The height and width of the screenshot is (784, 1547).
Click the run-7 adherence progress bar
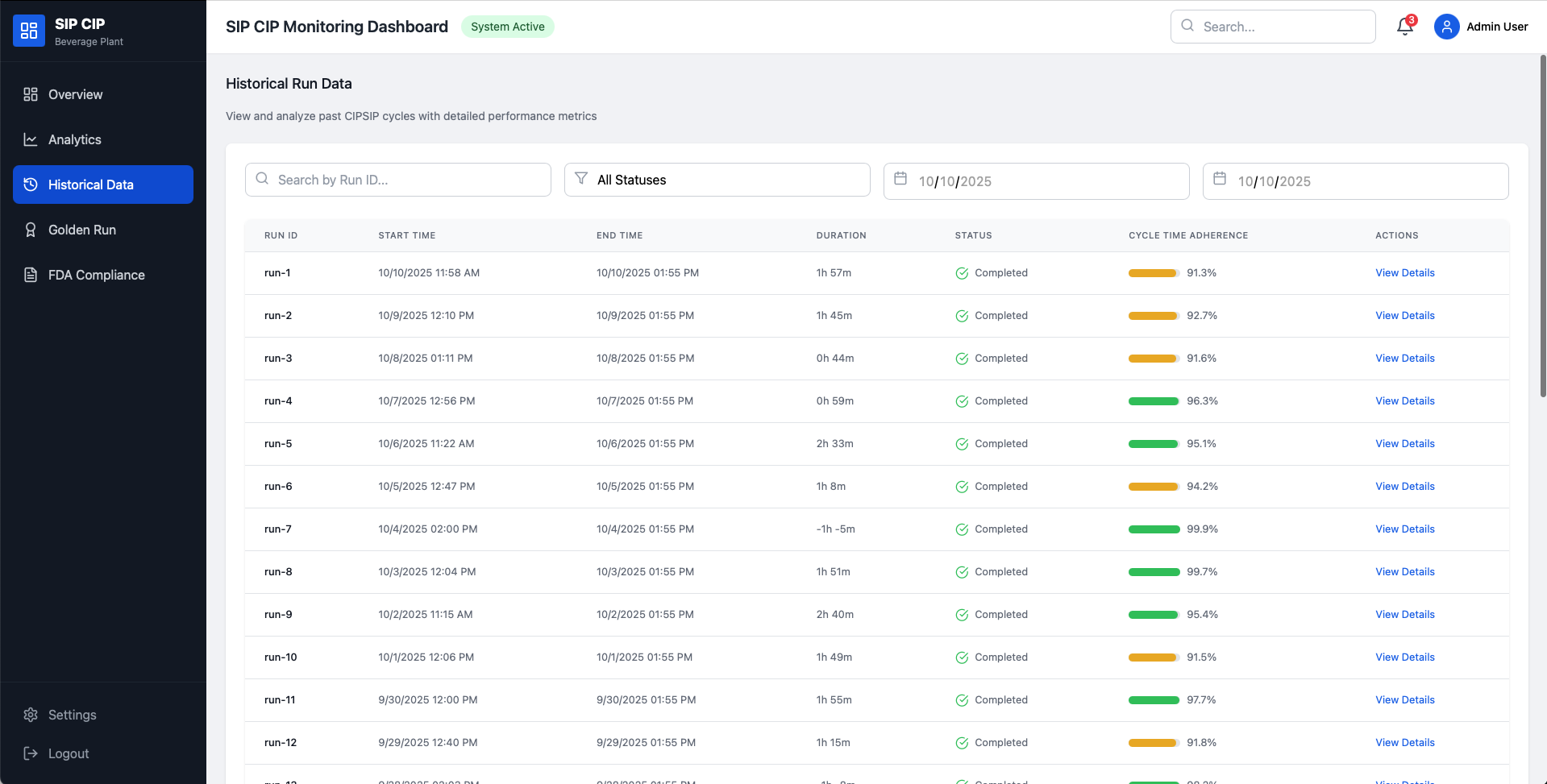tap(1154, 529)
